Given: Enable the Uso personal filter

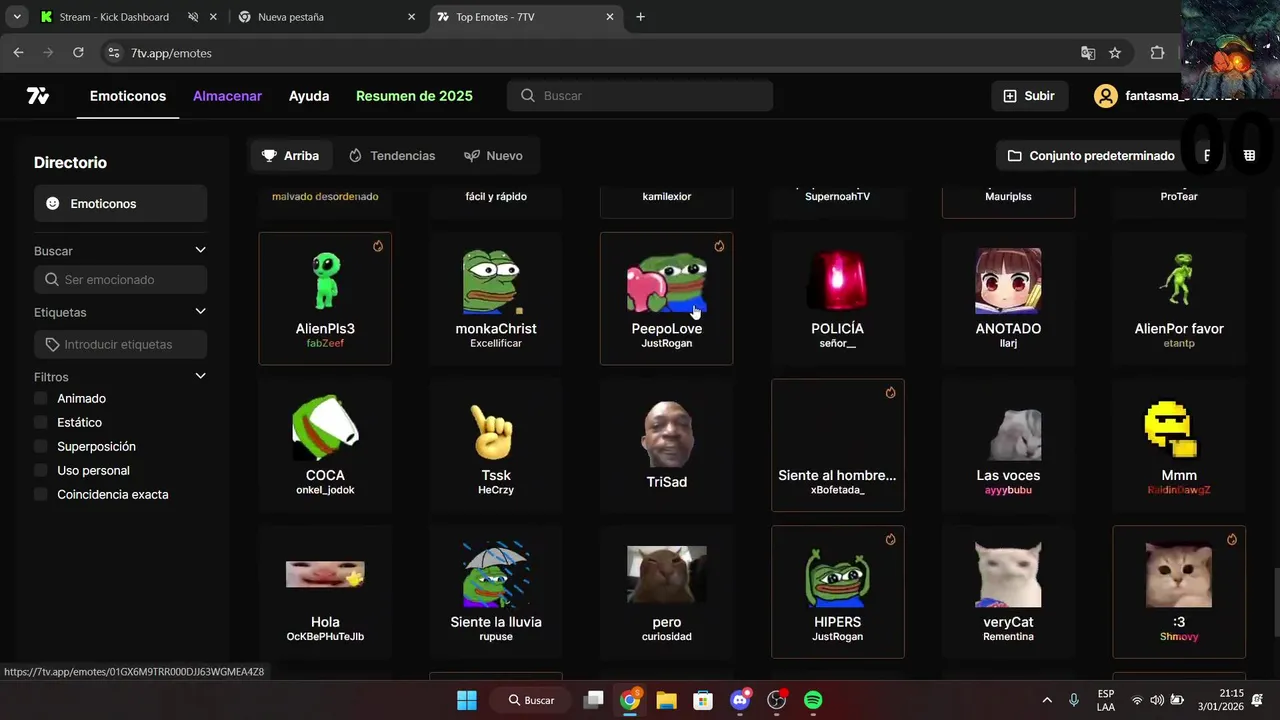Looking at the screenshot, I should (x=41, y=470).
